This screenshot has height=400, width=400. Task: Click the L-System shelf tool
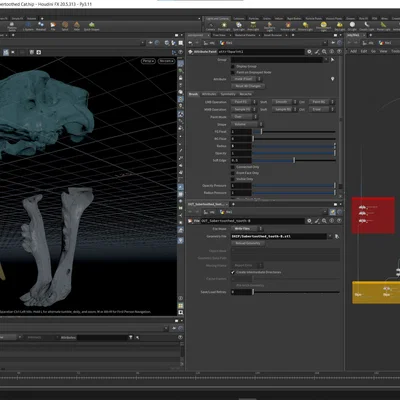(28, 26)
